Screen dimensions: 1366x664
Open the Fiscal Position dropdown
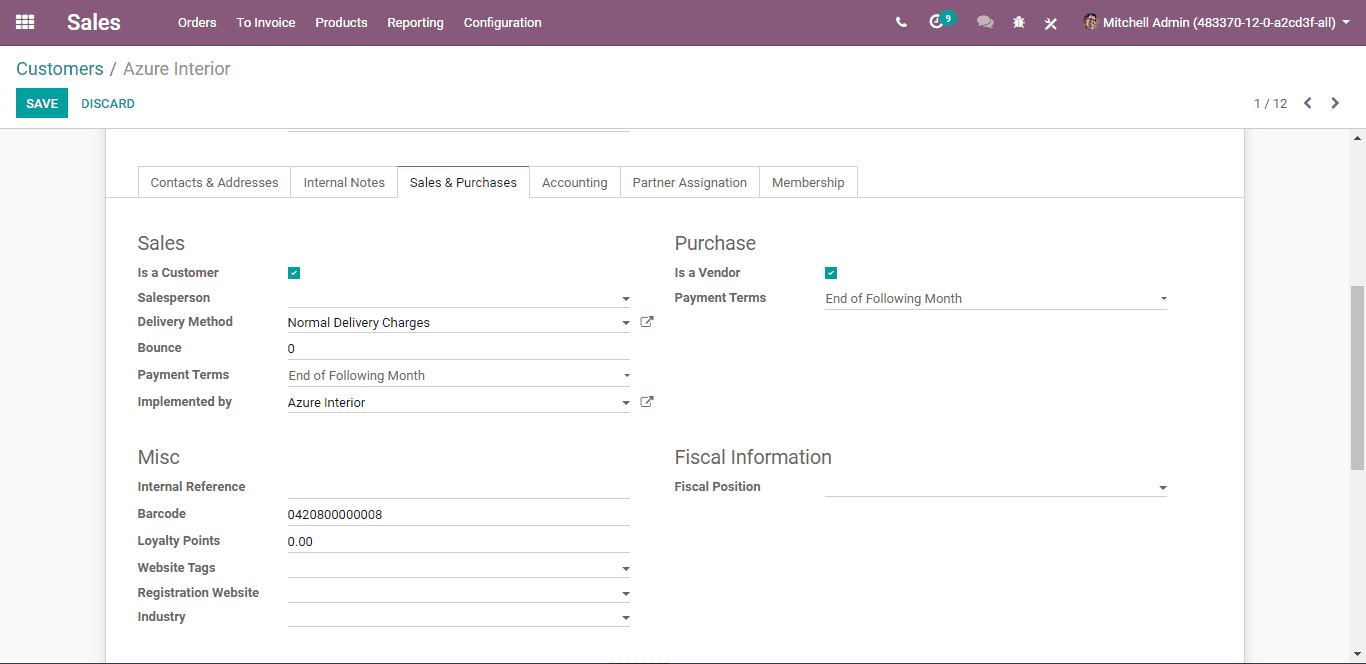pyautogui.click(x=996, y=487)
